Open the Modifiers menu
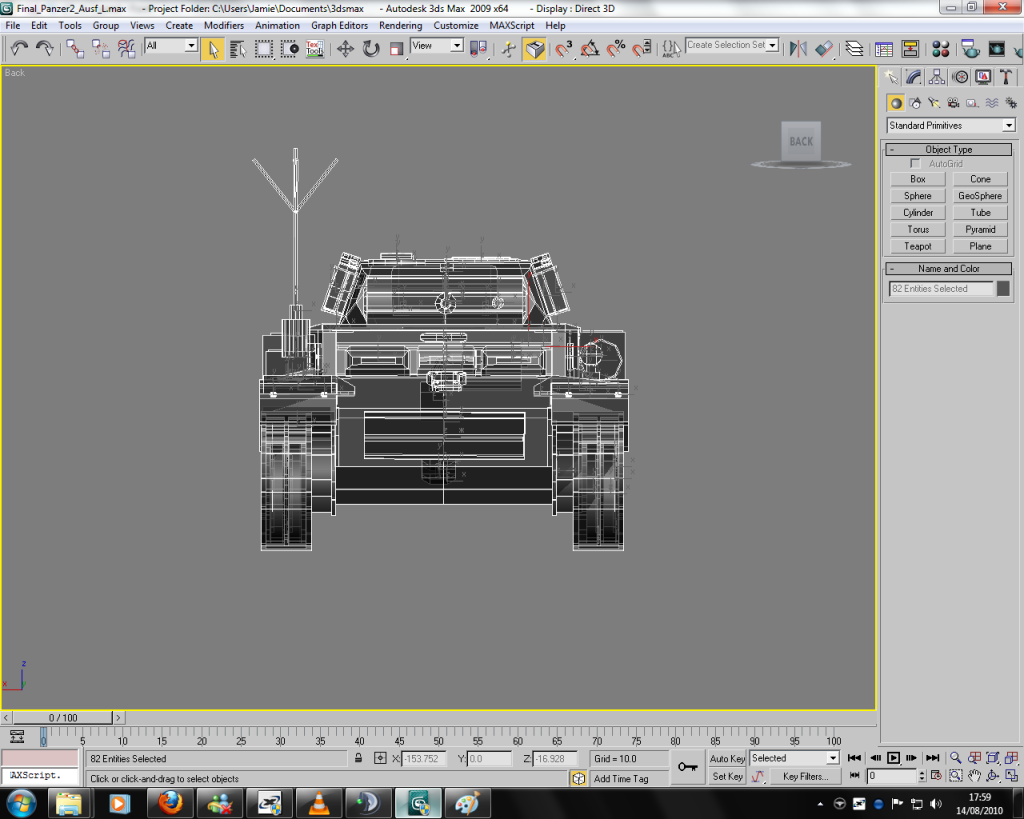The width and height of the screenshot is (1024, 819). pyautogui.click(x=224, y=25)
